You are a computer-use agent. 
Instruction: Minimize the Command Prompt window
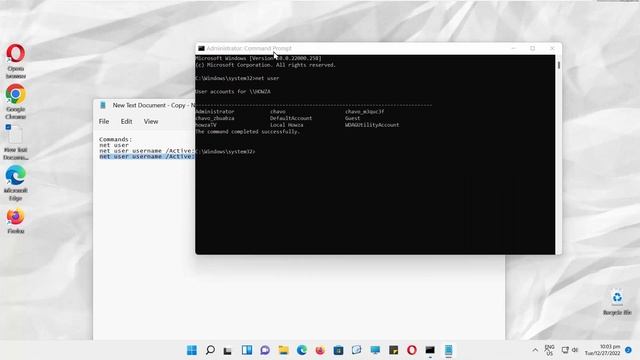pyautogui.click(x=513, y=48)
